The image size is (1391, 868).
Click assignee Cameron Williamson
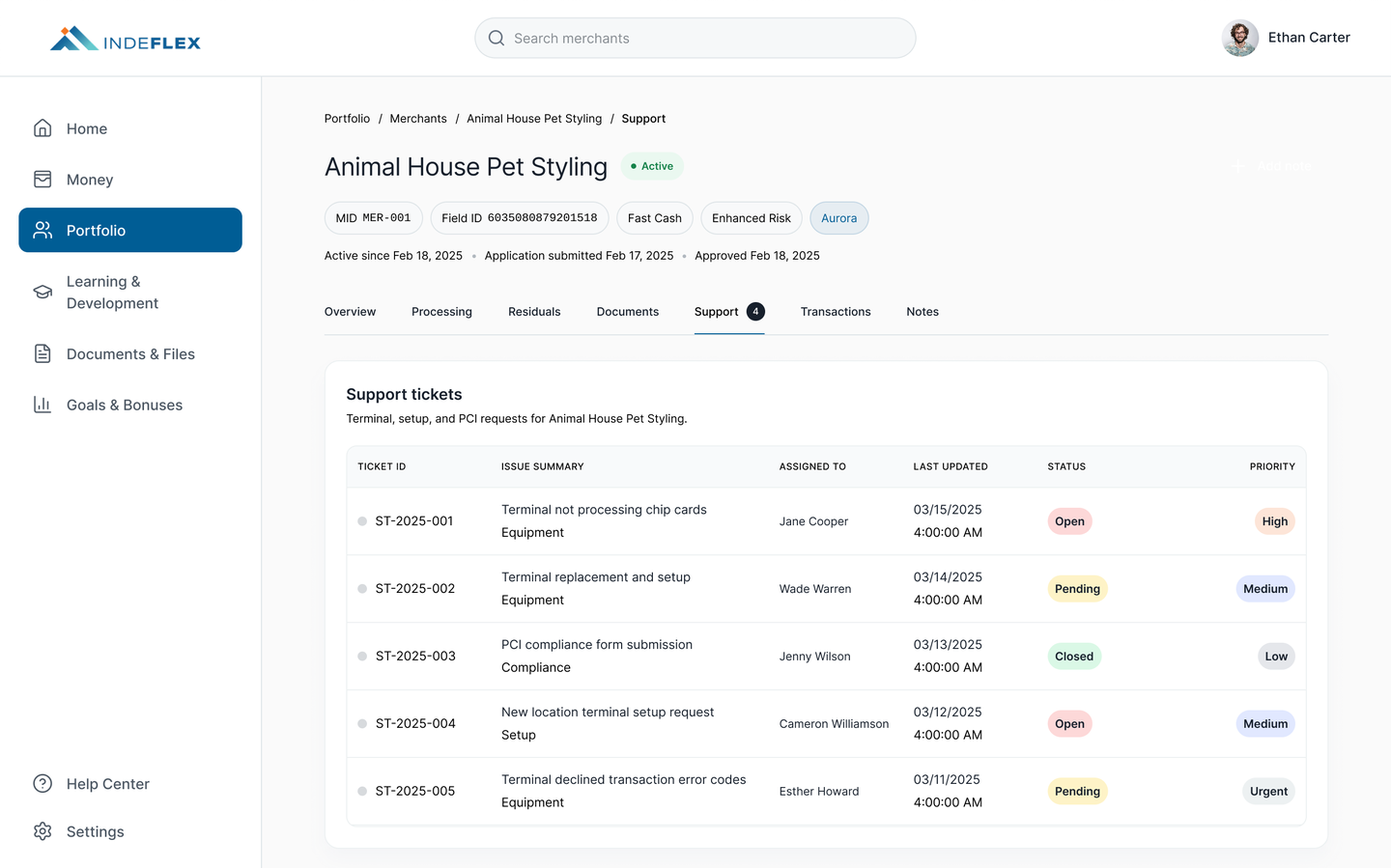[834, 724]
